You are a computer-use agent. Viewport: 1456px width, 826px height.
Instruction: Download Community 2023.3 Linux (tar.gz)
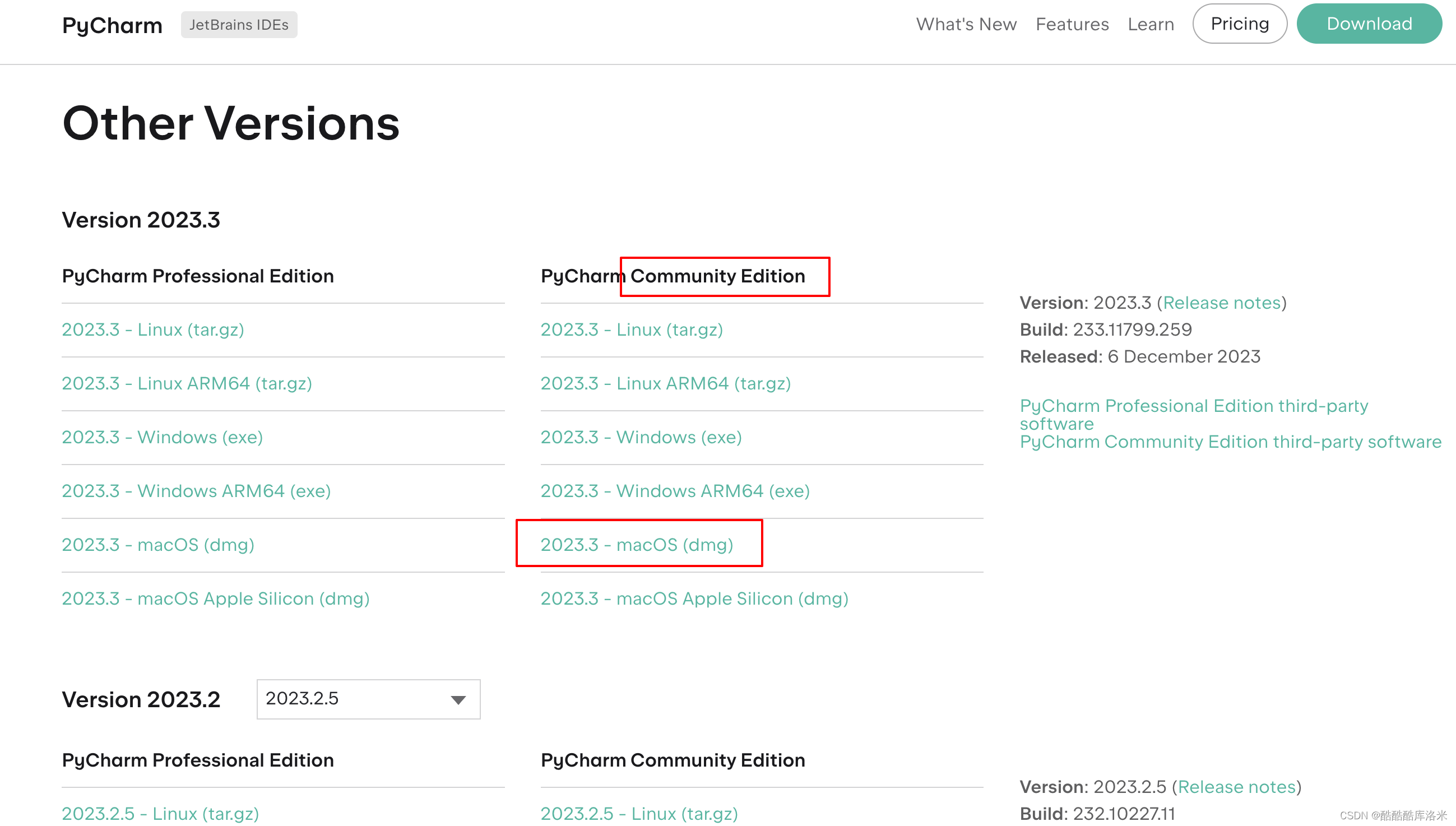click(632, 330)
